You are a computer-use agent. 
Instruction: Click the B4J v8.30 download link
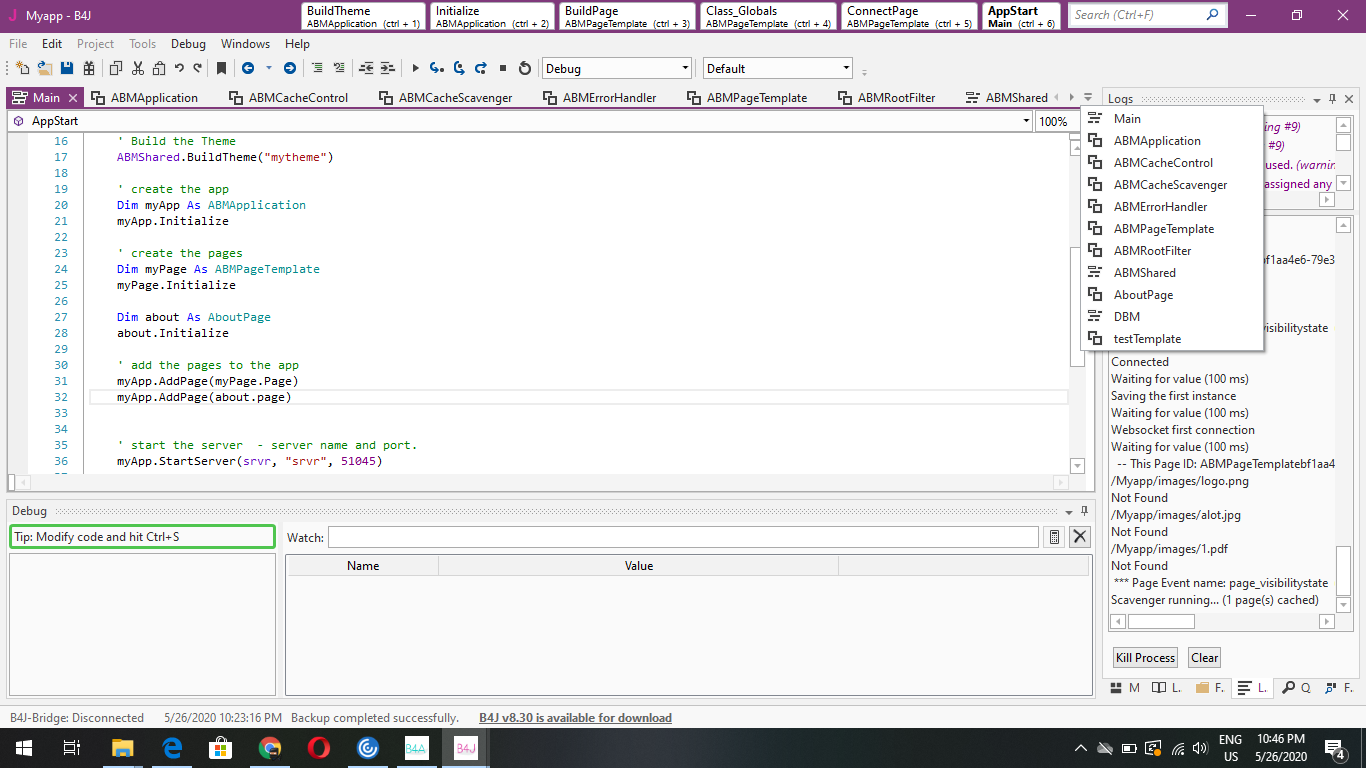575,718
